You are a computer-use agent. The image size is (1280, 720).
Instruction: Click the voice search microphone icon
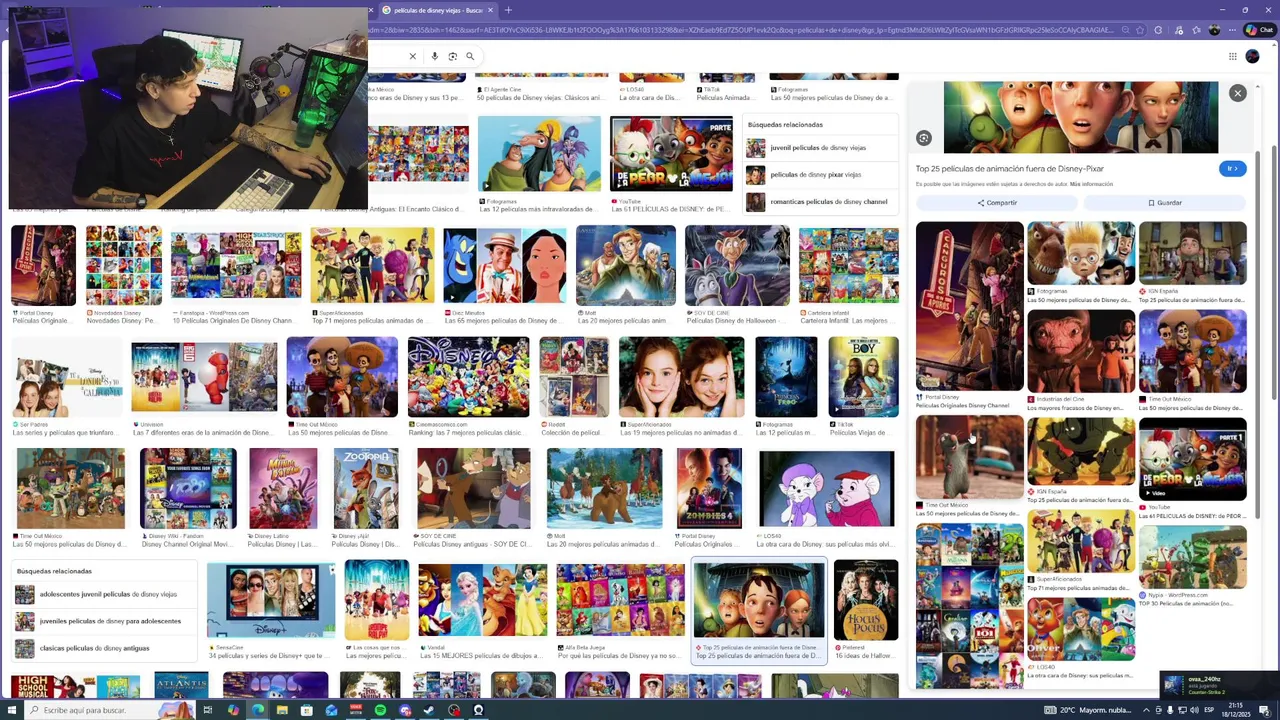pyautogui.click(x=434, y=56)
